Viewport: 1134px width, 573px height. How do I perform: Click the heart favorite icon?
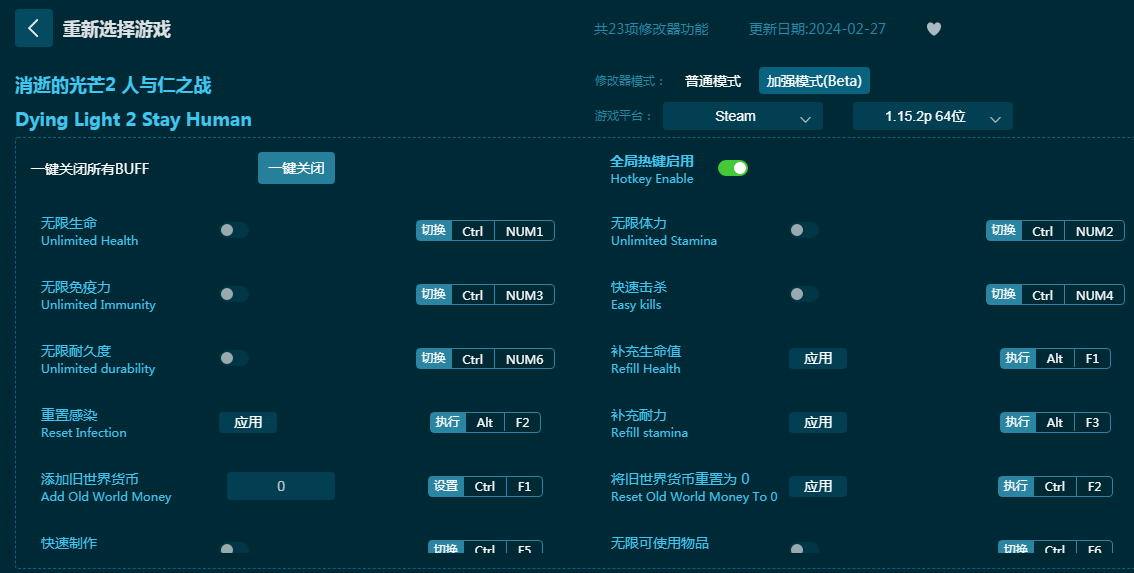point(934,29)
